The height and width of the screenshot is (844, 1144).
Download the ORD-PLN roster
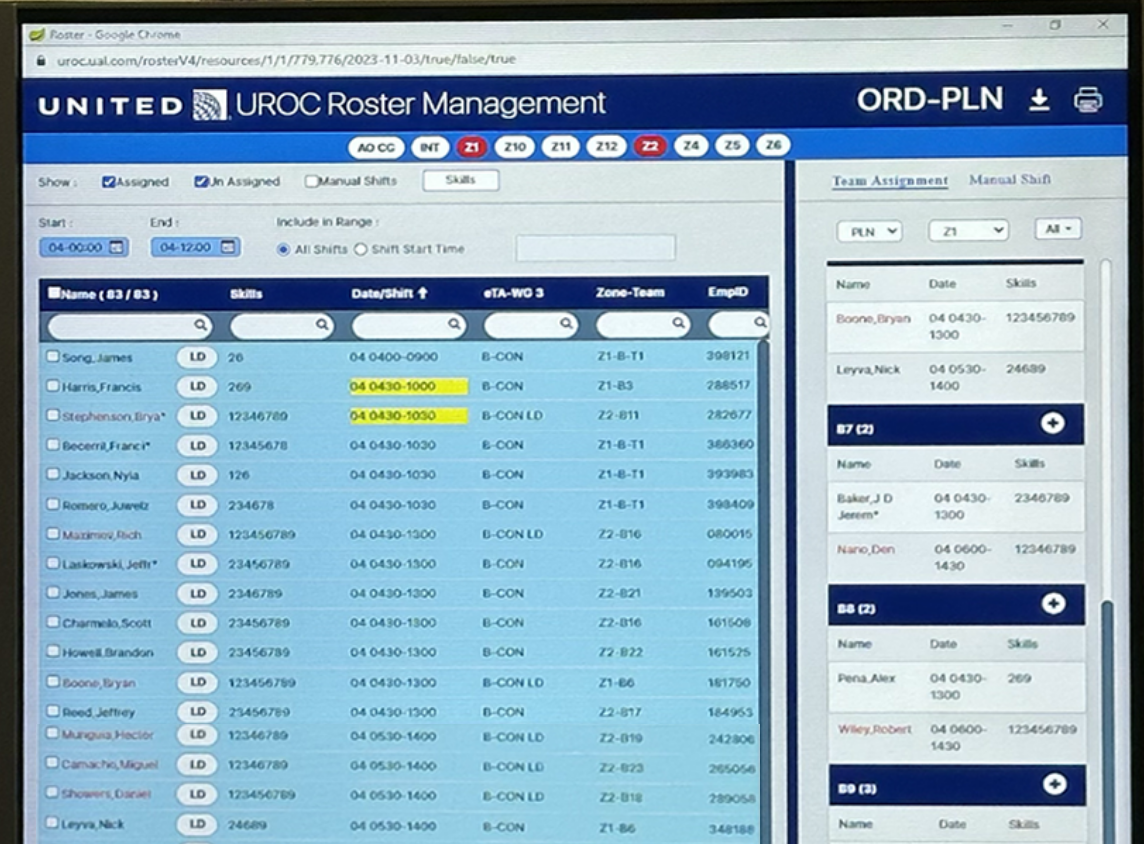1039,101
